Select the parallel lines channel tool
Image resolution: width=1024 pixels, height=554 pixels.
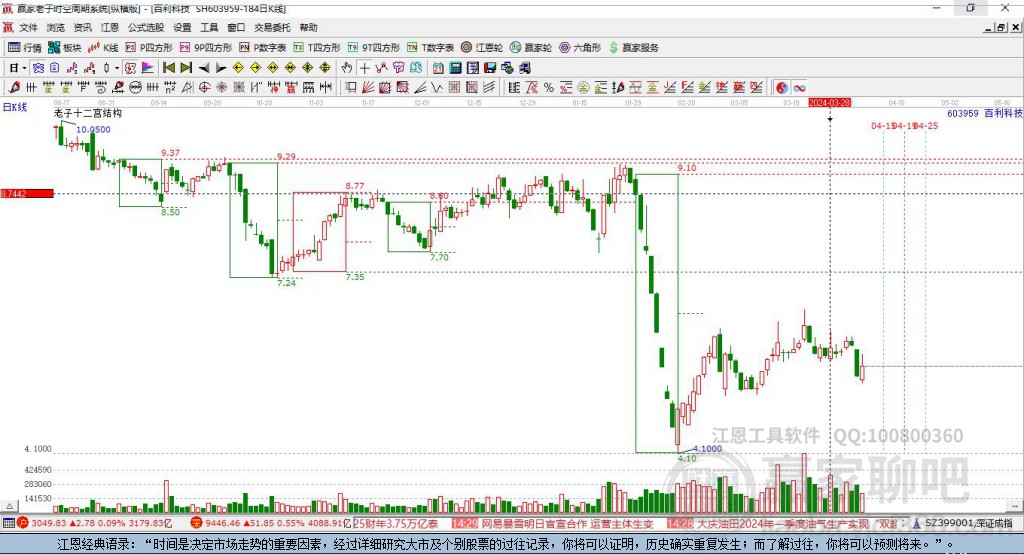[489, 87]
